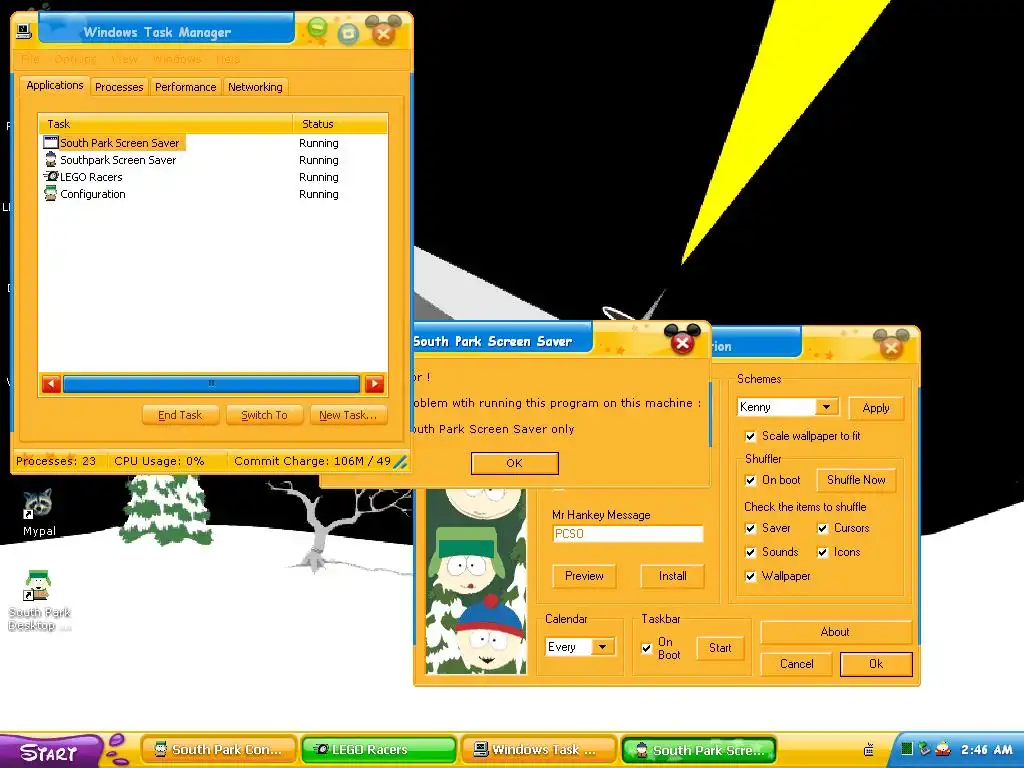Switch to South Park Con... taskbar button
Screen dimensions: 1024x768
point(219,750)
